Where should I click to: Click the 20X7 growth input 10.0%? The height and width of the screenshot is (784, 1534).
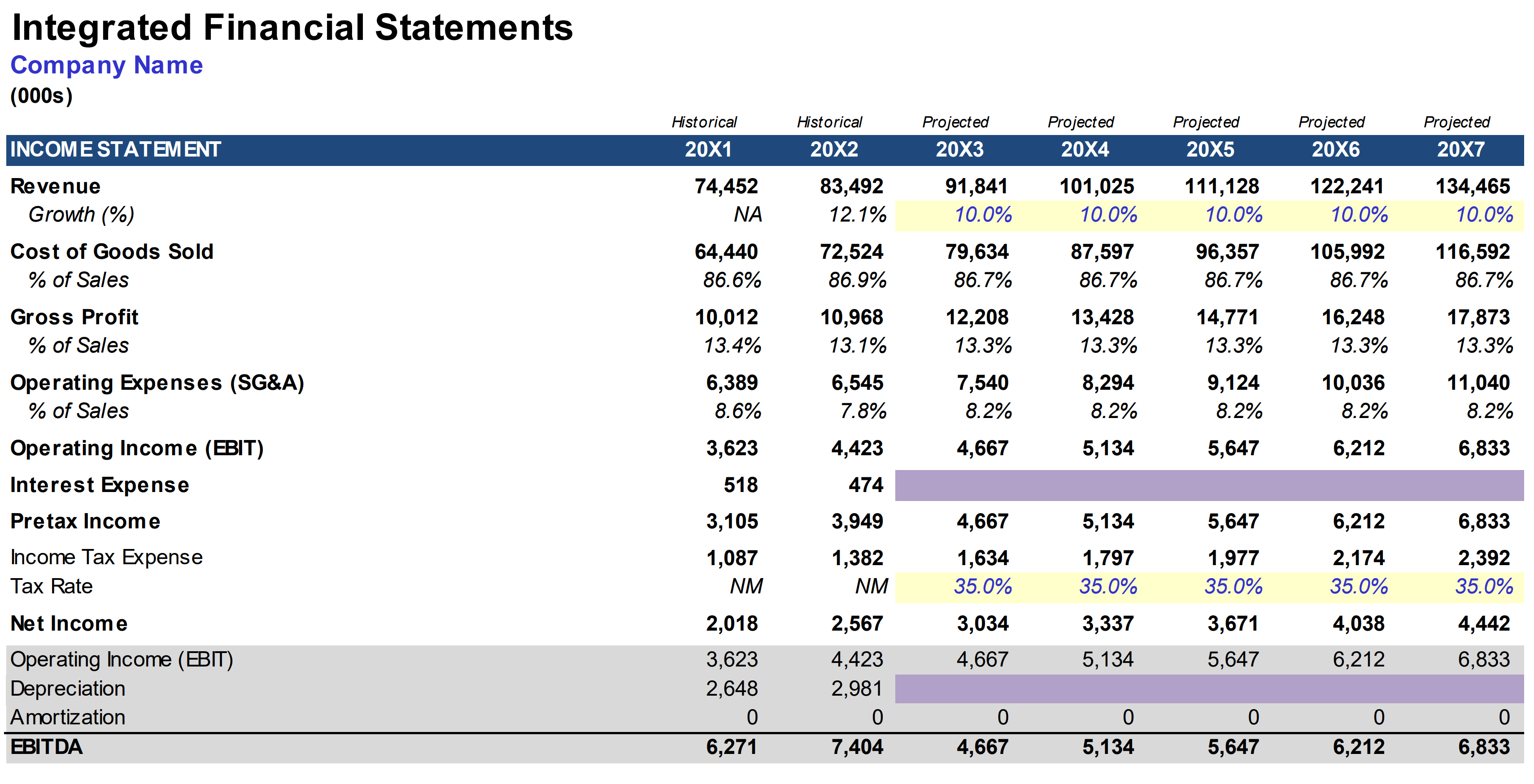pyautogui.click(x=1485, y=215)
